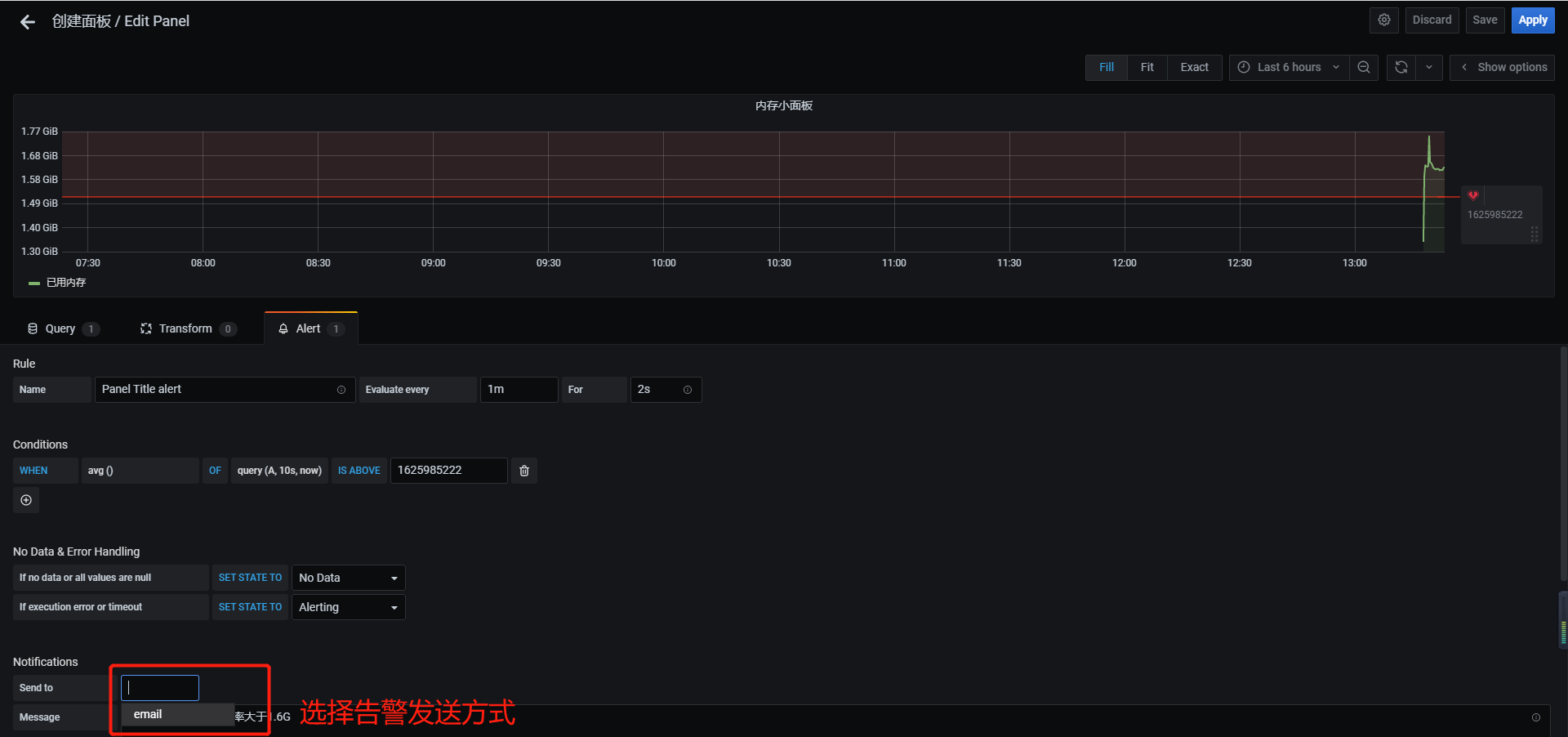Screen dimensions: 1568x737
Task: Click the Discard button
Action: [x=1432, y=20]
